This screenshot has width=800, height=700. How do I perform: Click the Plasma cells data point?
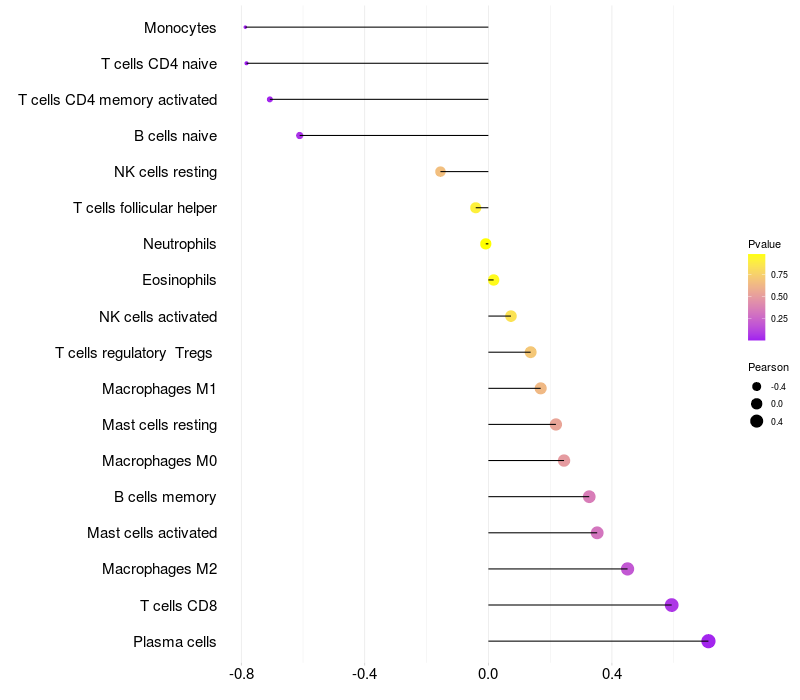pyautogui.click(x=708, y=641)
